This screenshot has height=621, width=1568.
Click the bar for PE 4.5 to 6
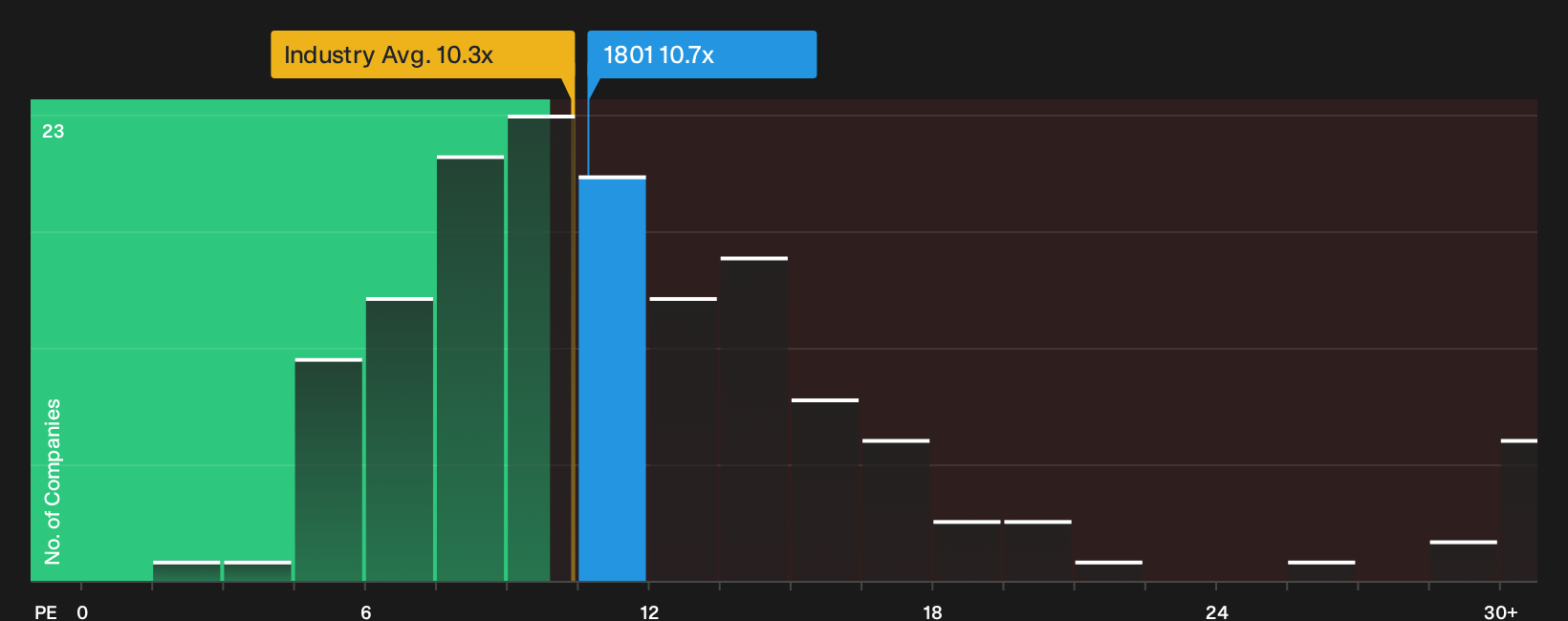click(x=329, y=470)
